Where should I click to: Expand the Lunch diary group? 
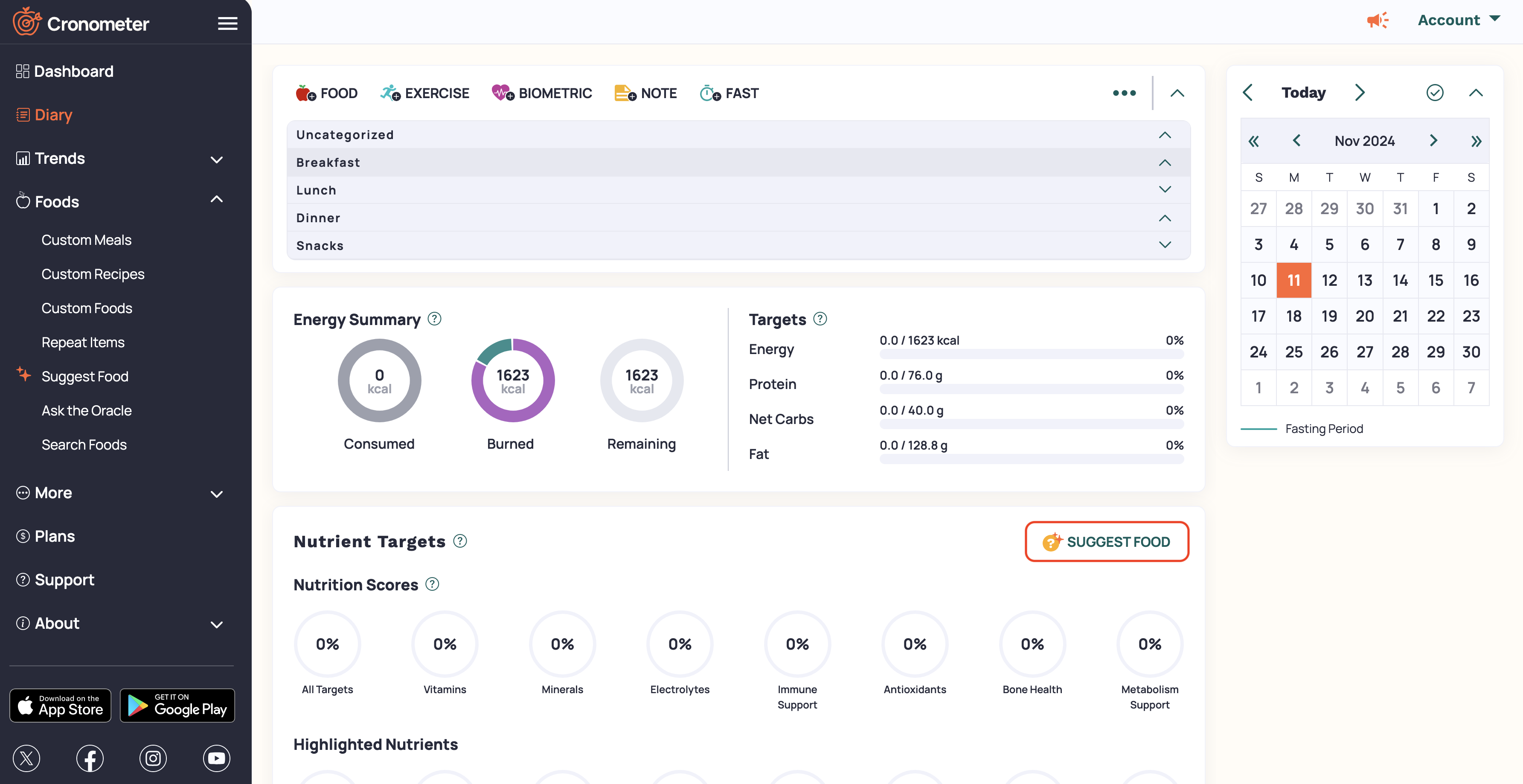click(1165, 190)
